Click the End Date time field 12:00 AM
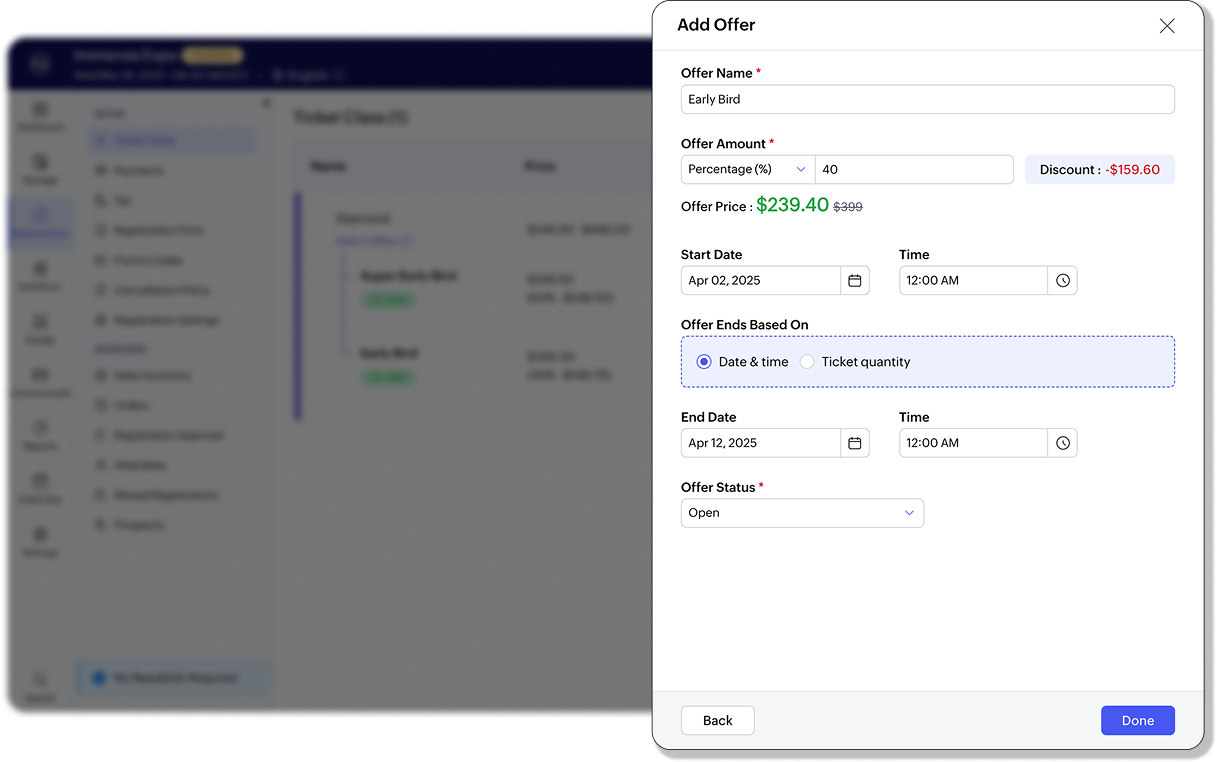This screenshot has width=1217, height=762. [x=974, y=443]
